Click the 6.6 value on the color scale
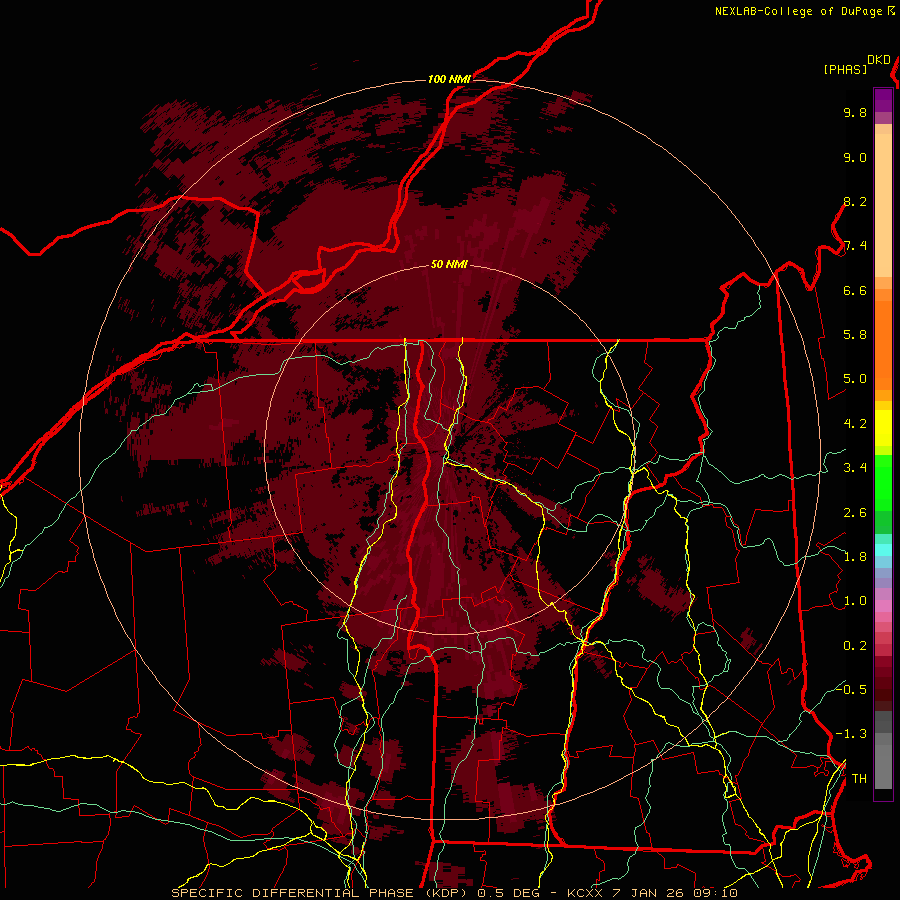This screenshot has height=900, width=900. click(x=855, y=290)
